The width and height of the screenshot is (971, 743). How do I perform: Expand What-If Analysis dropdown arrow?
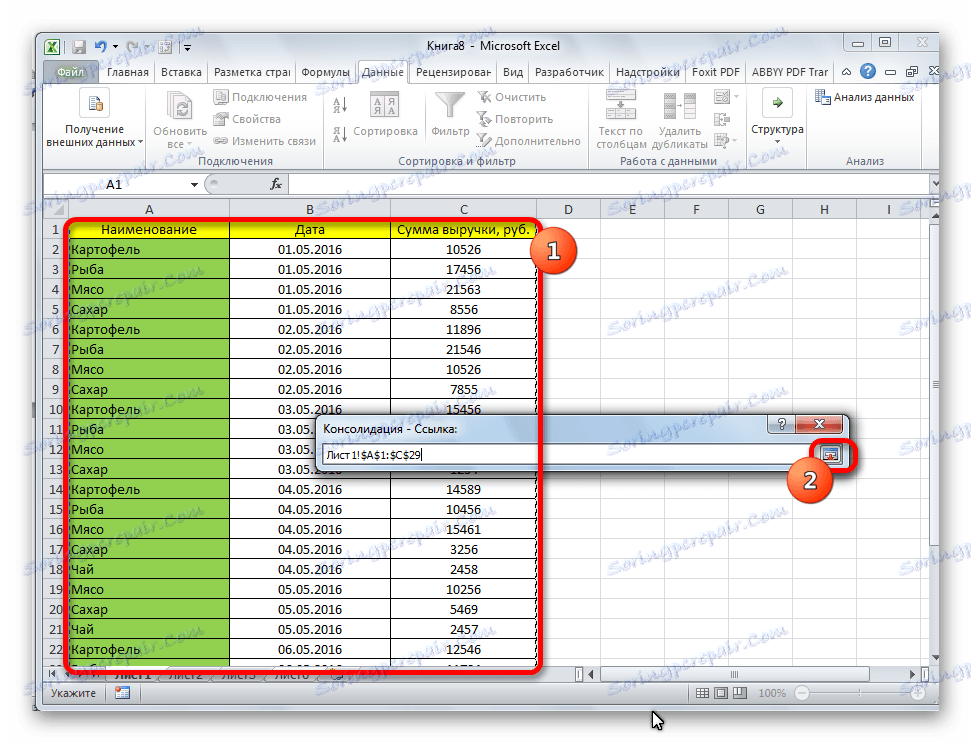(734, 141)
